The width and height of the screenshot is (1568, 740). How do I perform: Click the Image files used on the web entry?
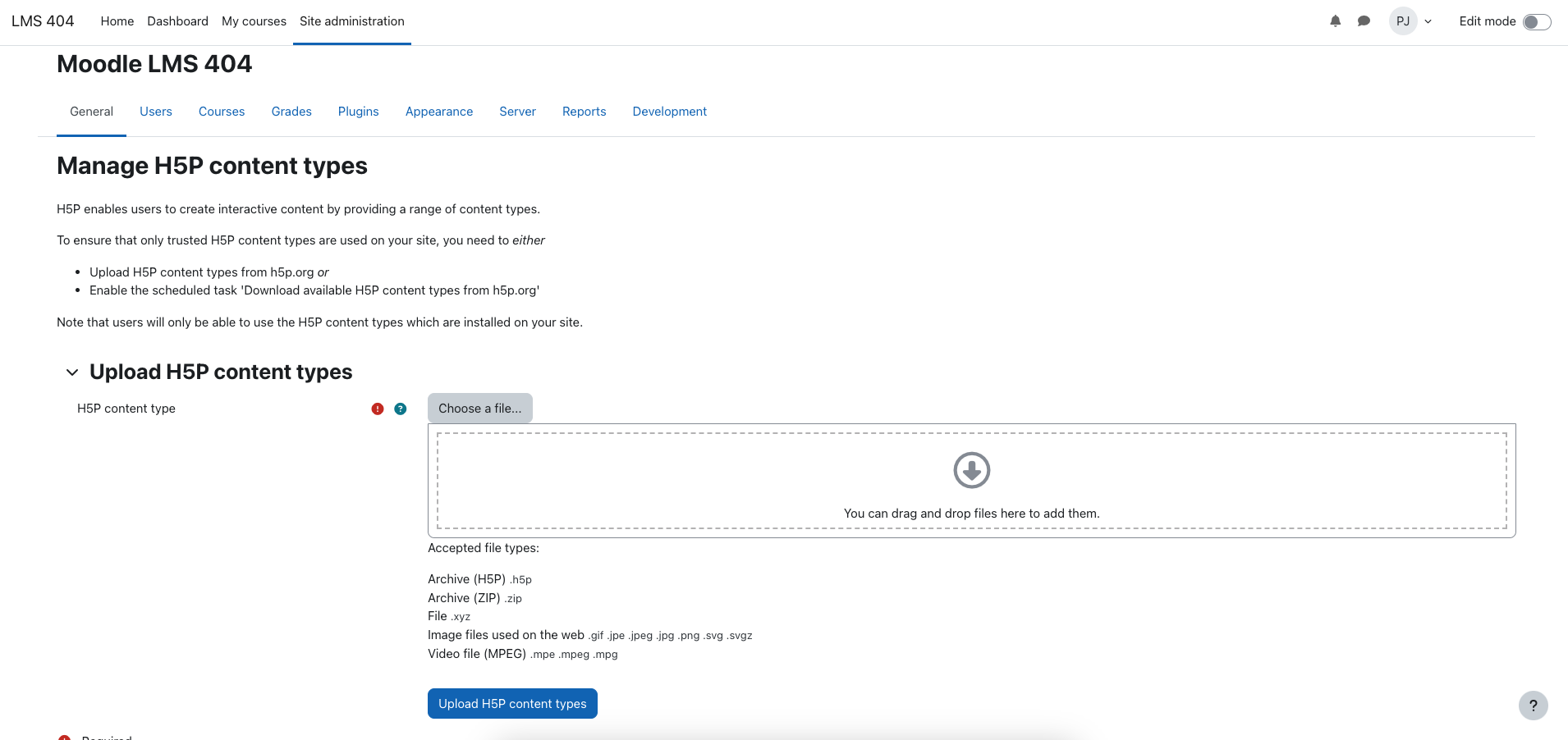pyautogui.click(x=590, y=635)
